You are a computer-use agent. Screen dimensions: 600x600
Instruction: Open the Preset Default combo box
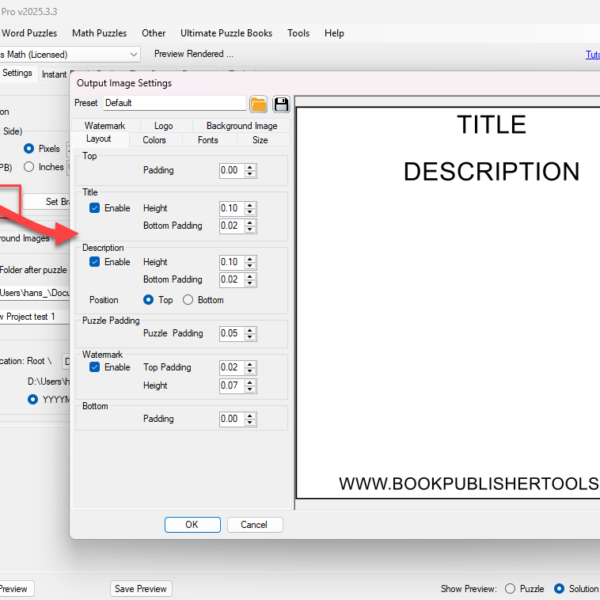coord(174,103)
